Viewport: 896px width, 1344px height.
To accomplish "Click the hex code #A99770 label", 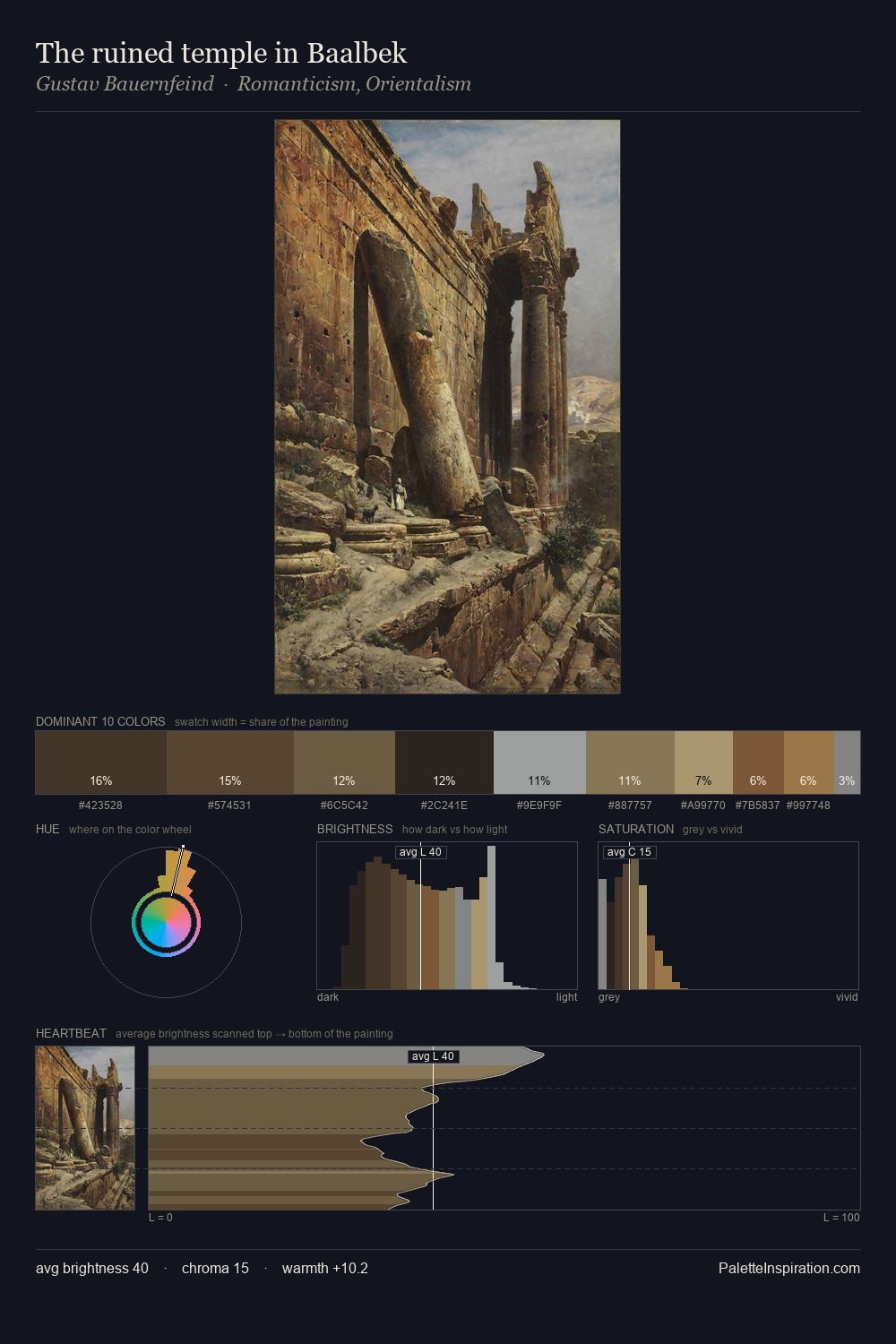I will click(703, 806).
